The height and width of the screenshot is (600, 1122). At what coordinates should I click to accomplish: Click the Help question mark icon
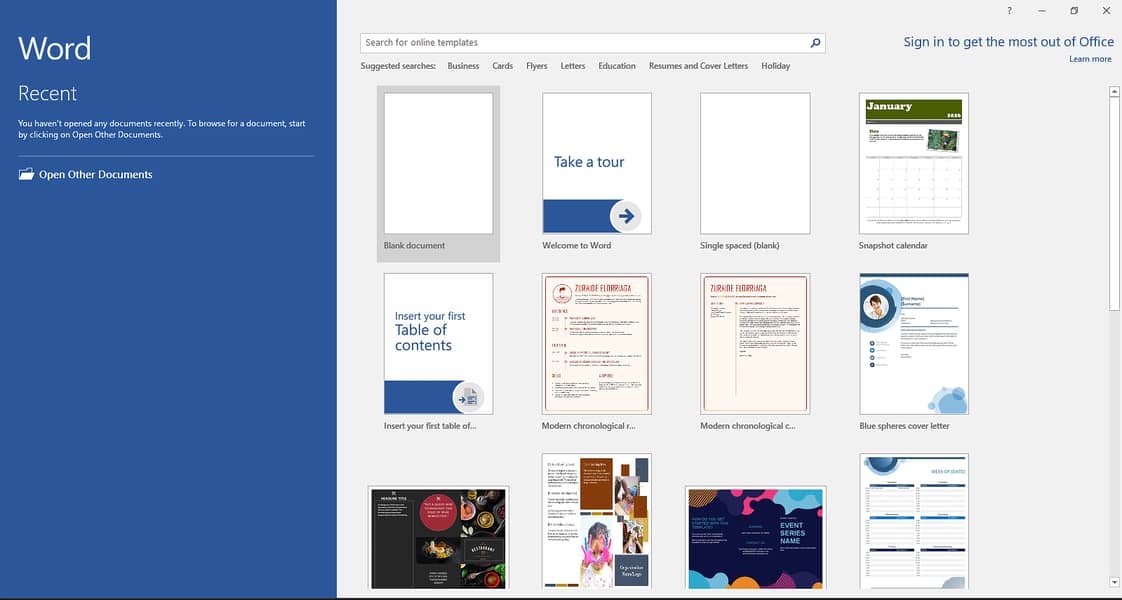pos(1009,11)
